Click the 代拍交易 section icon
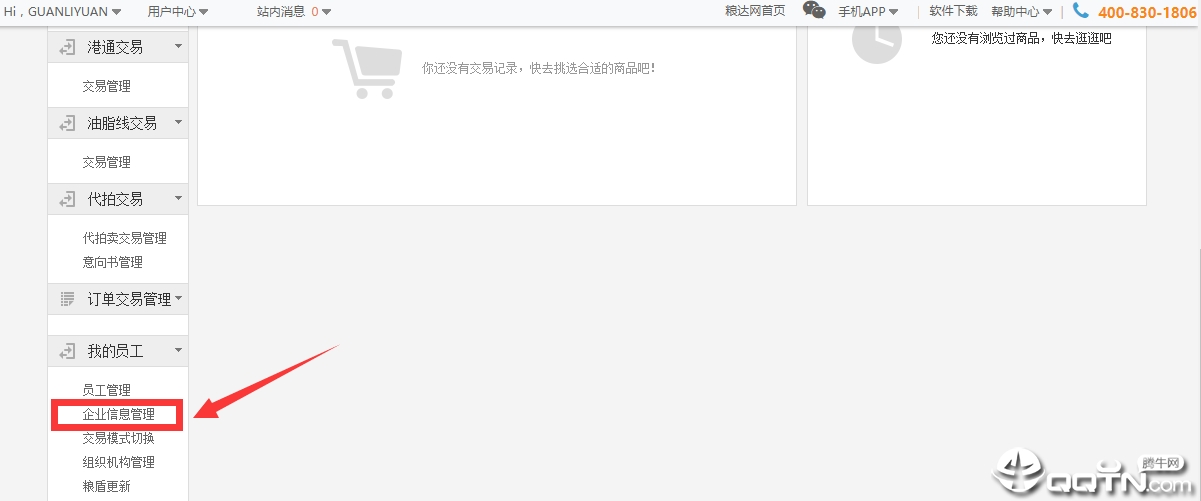 (67, 199)
